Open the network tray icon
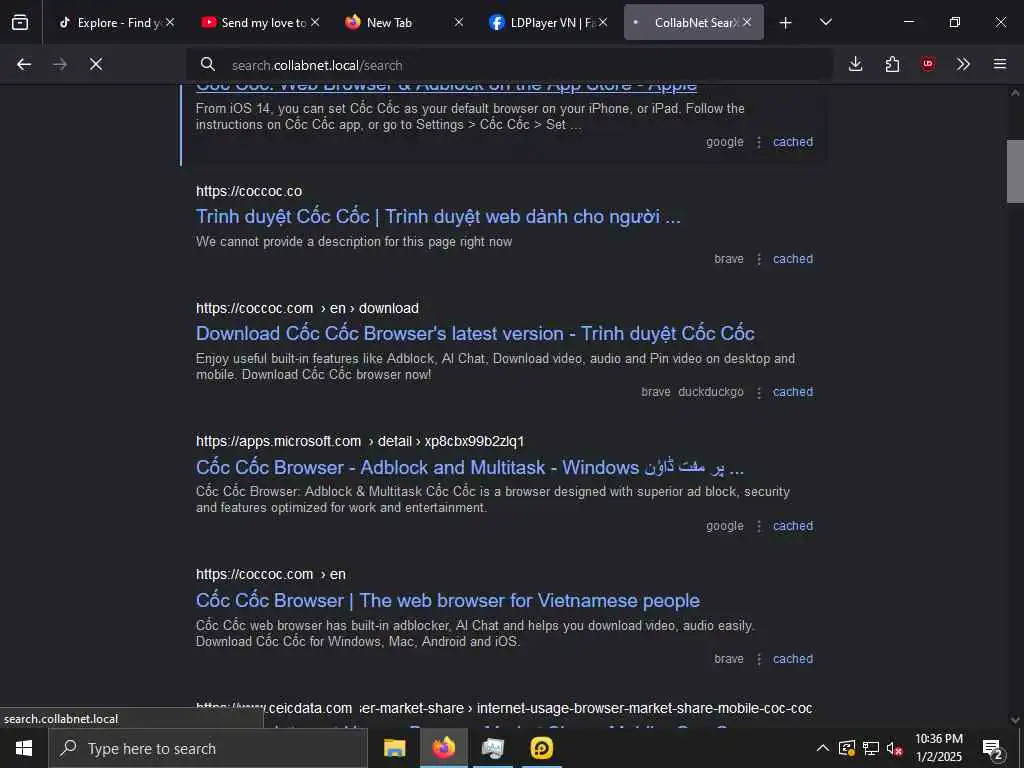This screenshot has height=768, width=1024. (x=871, y=748)
